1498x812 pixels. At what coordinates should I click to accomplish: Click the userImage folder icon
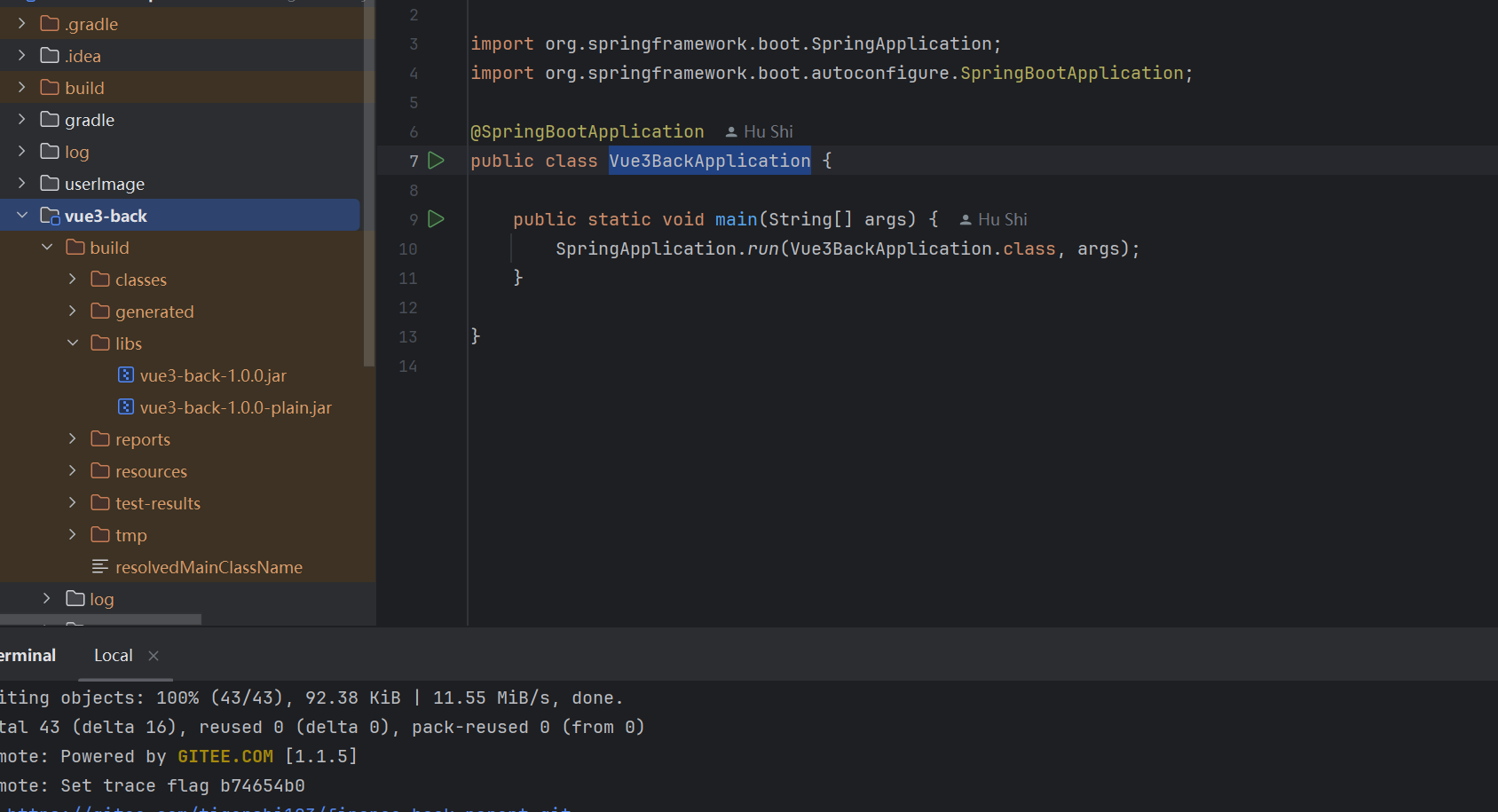(x=50, y=184)
